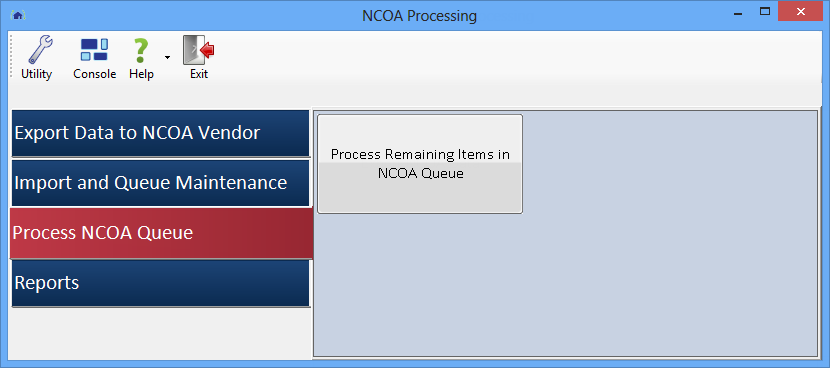Select the Process NCOA Queue section

pos(161,233)
